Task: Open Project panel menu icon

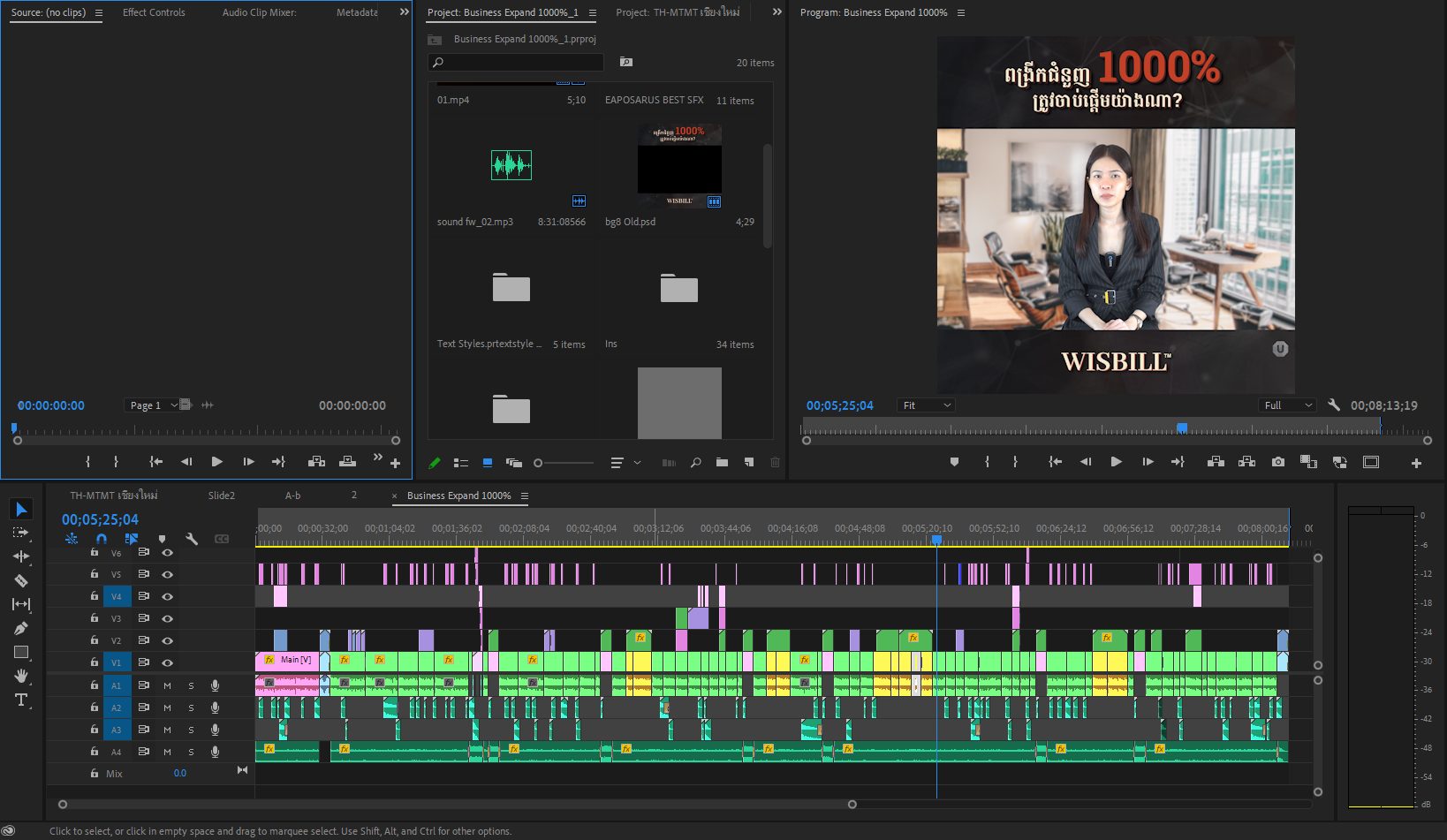Action: (593, 13)
